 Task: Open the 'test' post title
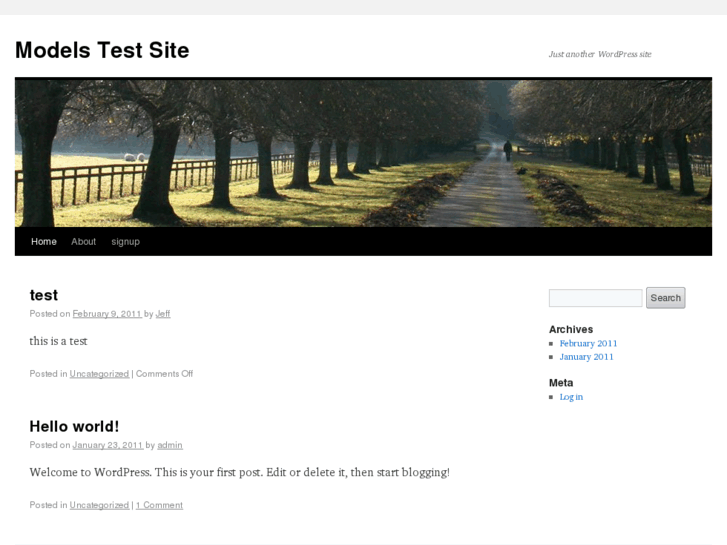[44, 295]
